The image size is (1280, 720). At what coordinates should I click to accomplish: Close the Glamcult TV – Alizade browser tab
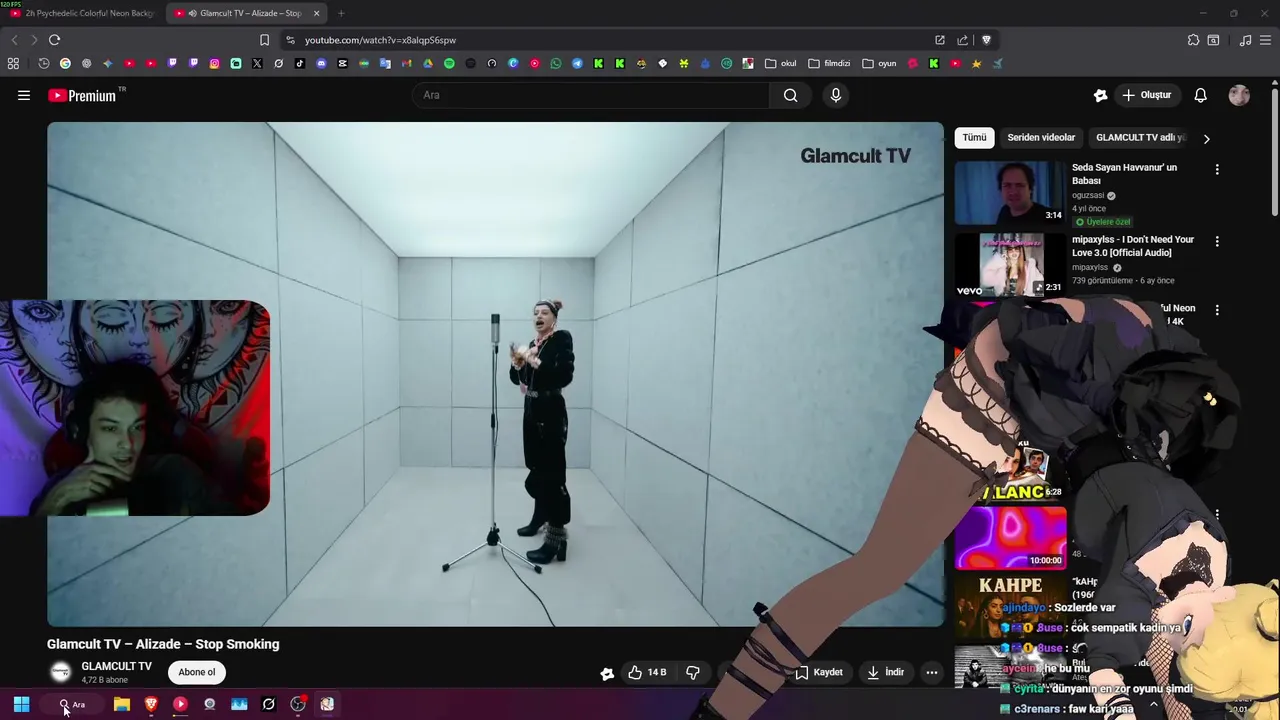[x=317, y=13]
